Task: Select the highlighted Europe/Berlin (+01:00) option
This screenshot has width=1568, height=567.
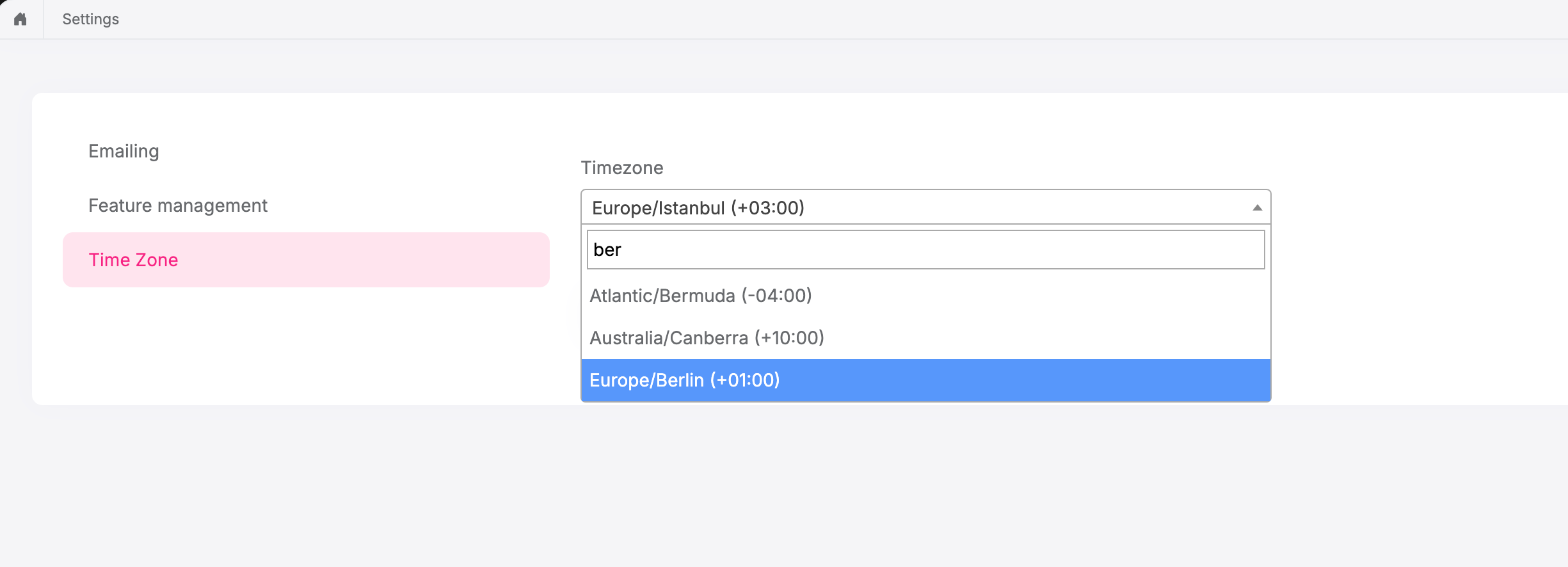Action: point(684,380)
